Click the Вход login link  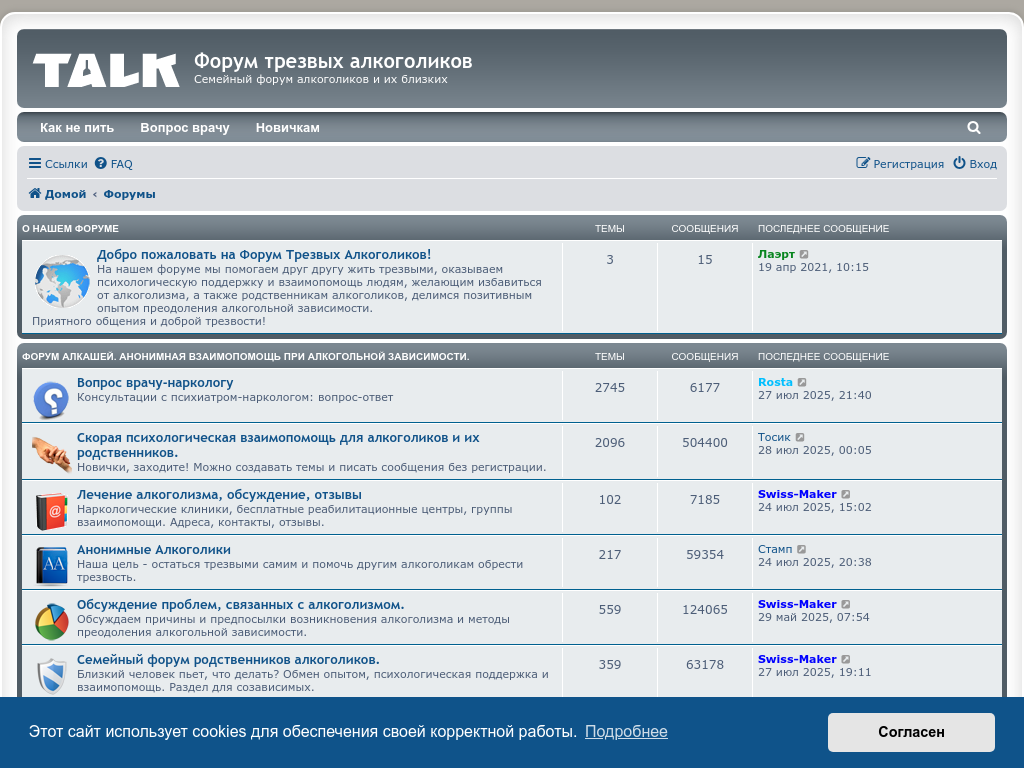coord(975,164)
